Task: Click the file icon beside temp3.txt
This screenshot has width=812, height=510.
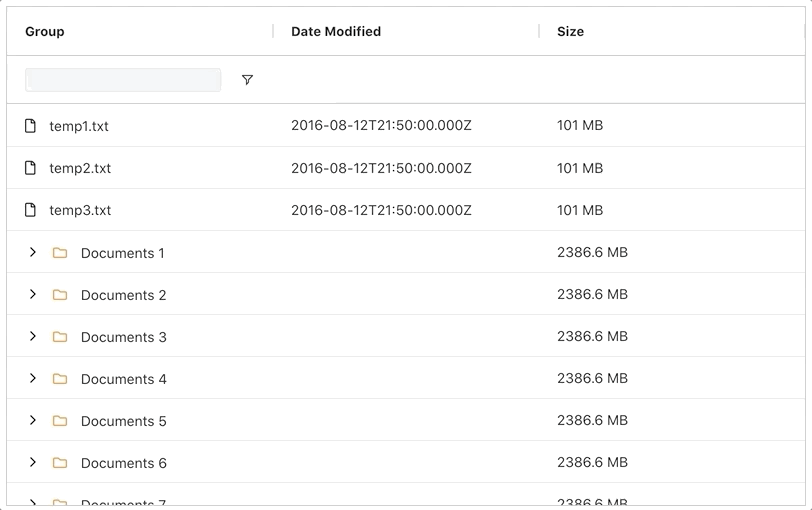Action: point(31,210)
